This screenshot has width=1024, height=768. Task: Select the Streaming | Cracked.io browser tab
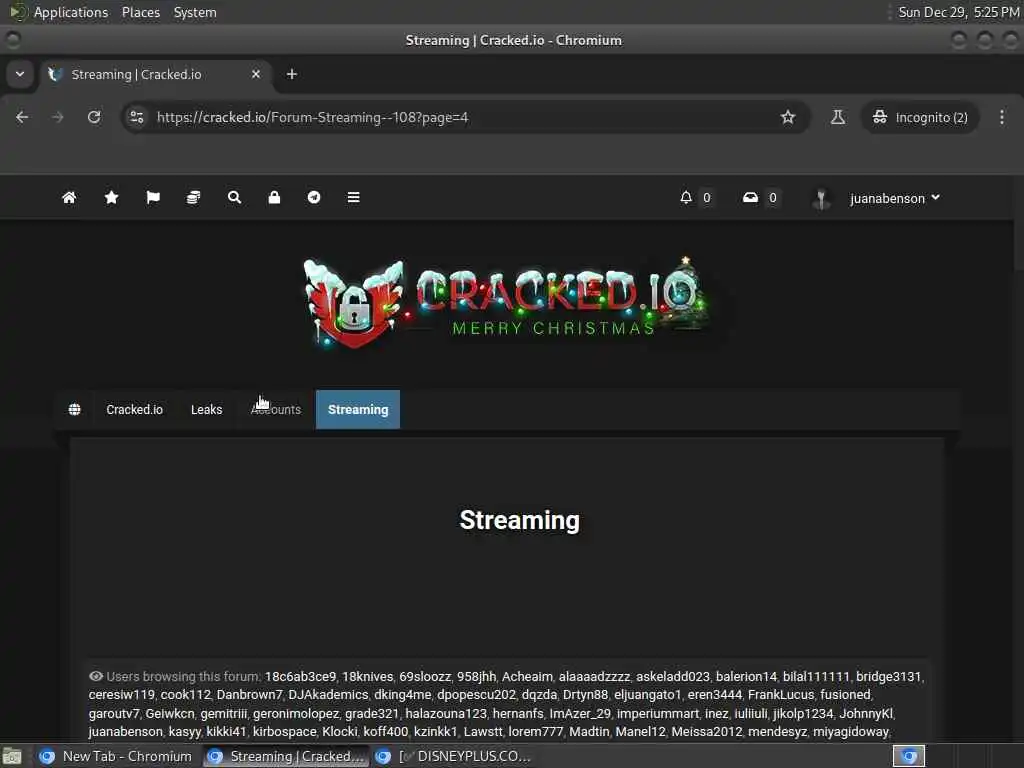point(155,74)
